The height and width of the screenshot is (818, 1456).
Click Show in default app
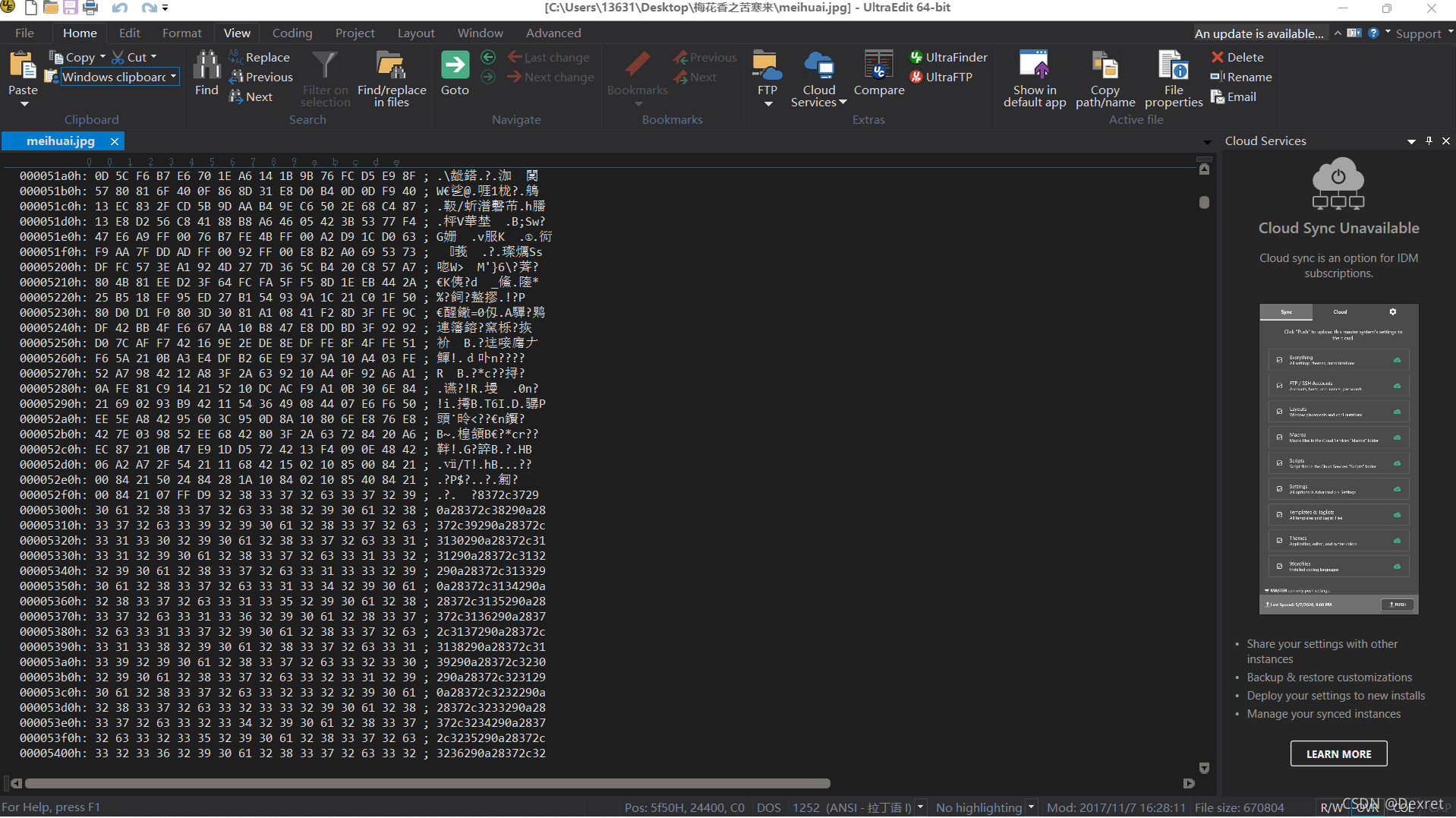tap(1035, 78)
